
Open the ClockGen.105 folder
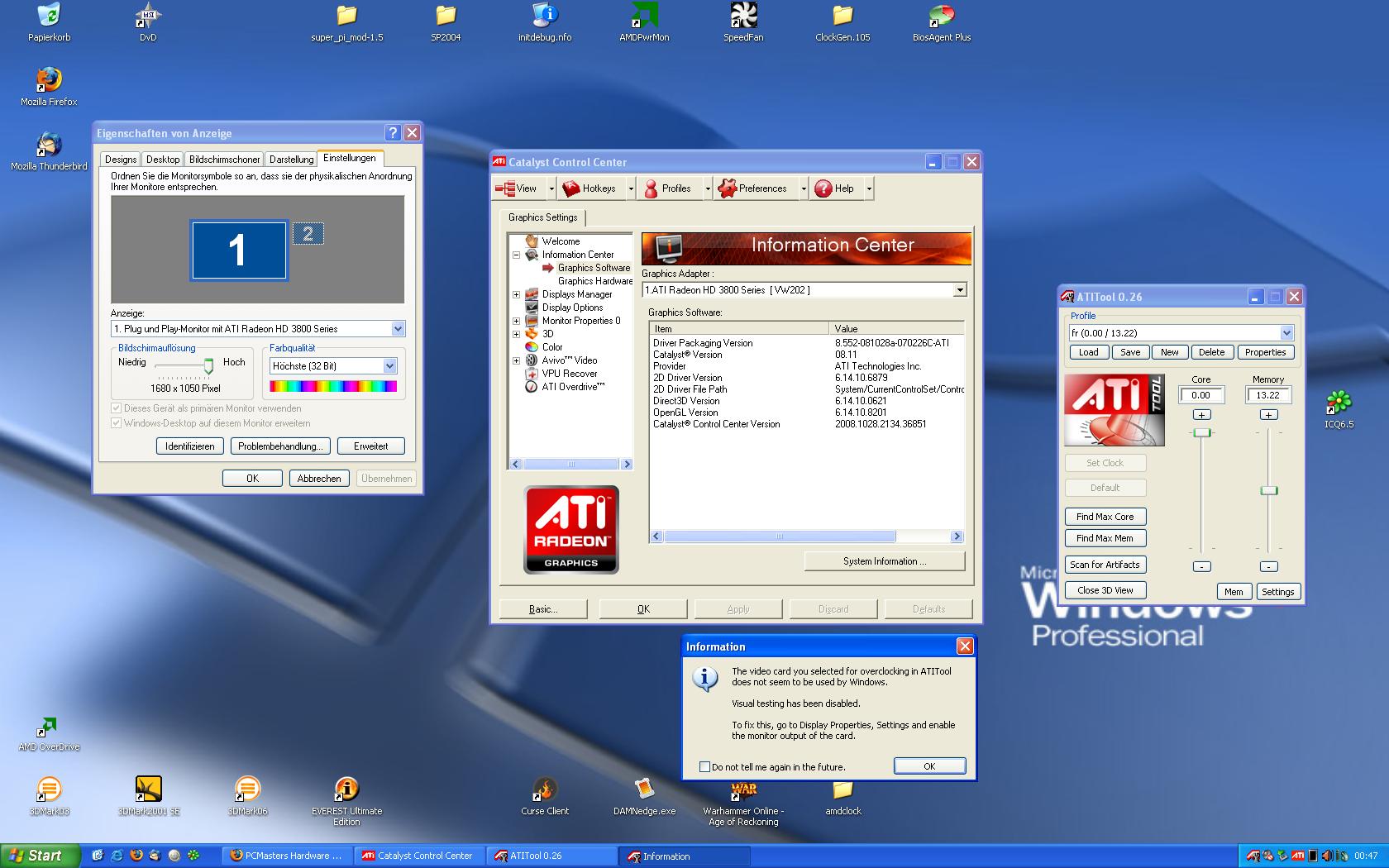click(x=842, y=22)
